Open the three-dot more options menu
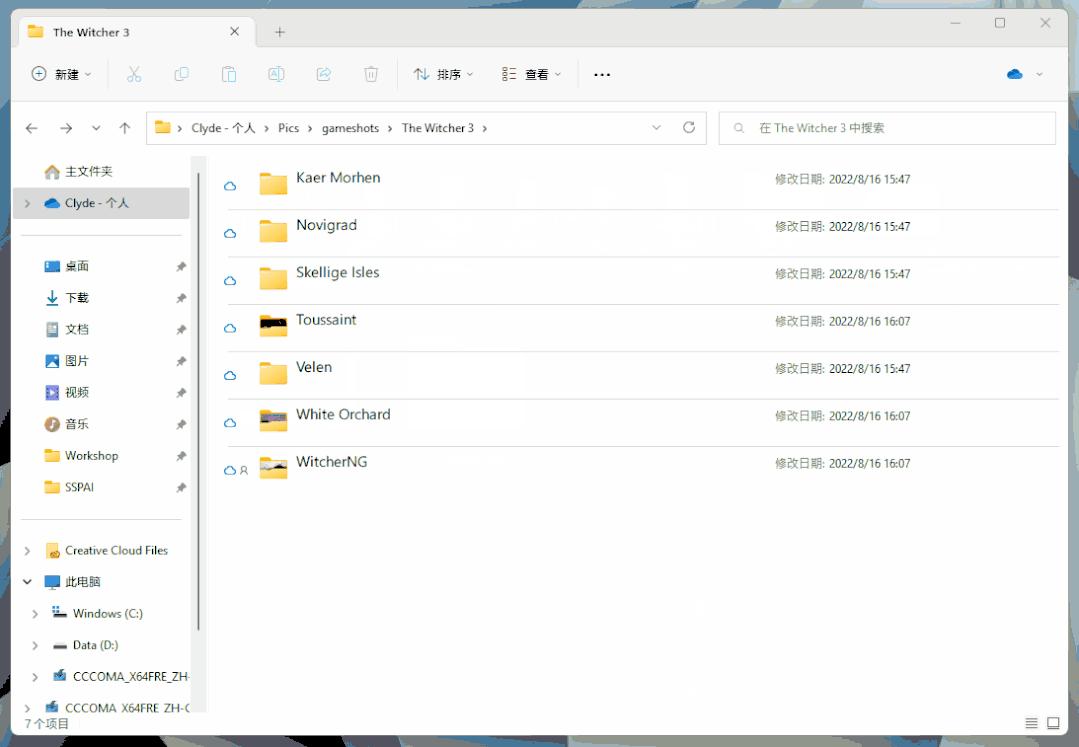Image resolution: width=1079 pixels, height=747 pixels. pos(602,74)
